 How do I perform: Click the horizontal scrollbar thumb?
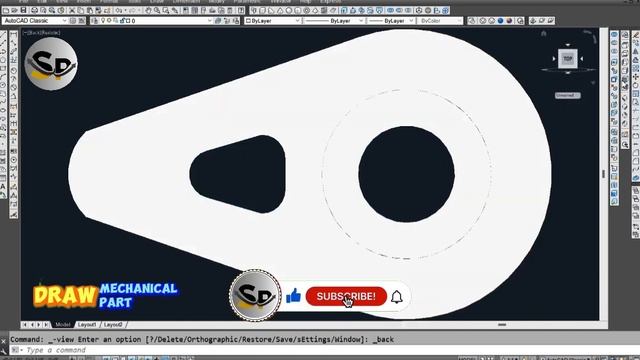click(502, 325)
